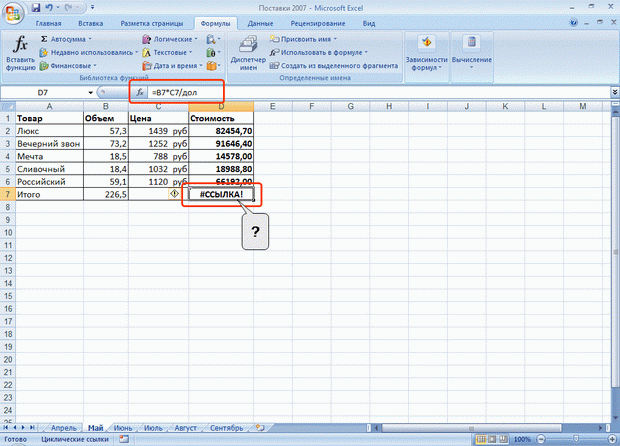Click zoom out minus button

tap(541, 439)
